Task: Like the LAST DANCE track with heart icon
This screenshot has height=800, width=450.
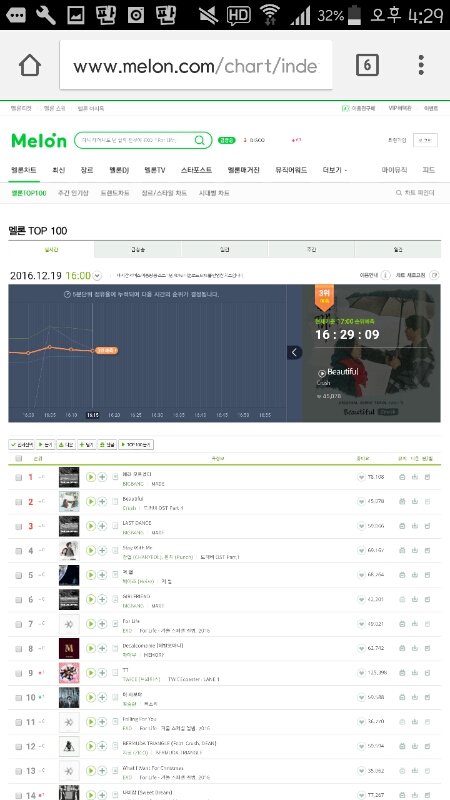Action: 361,526
